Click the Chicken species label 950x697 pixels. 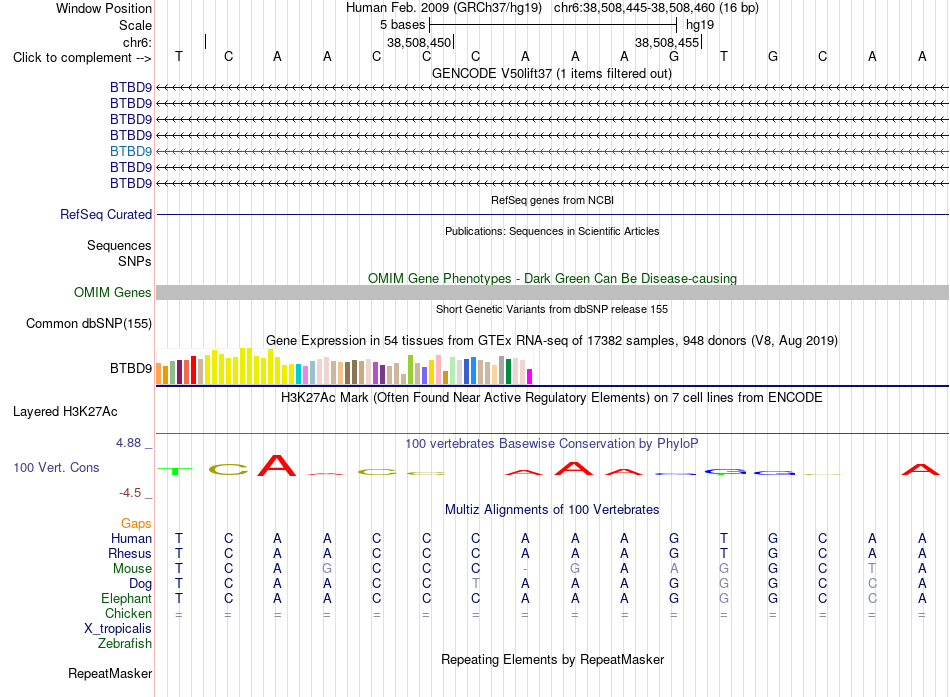128,613
